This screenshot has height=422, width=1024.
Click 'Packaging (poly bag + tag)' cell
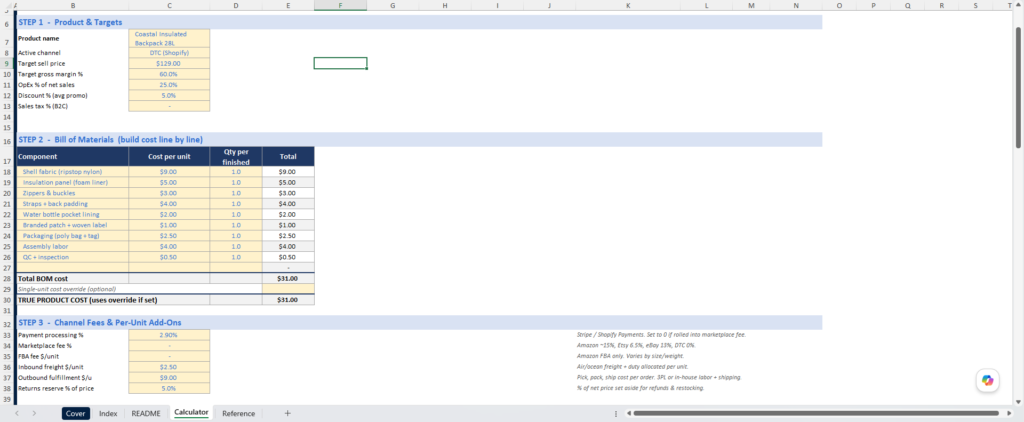72,236
